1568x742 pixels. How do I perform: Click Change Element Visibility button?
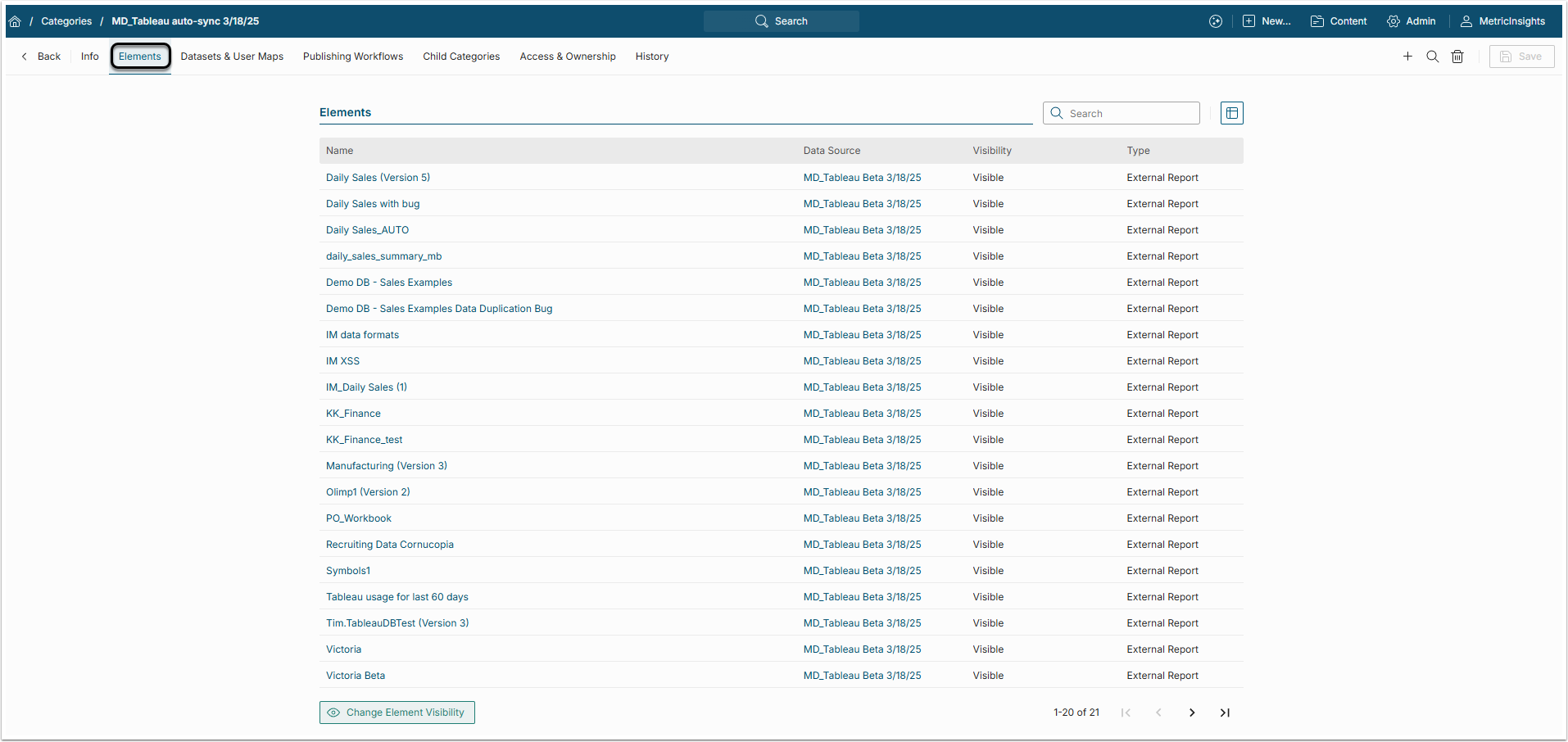point(397,713)
